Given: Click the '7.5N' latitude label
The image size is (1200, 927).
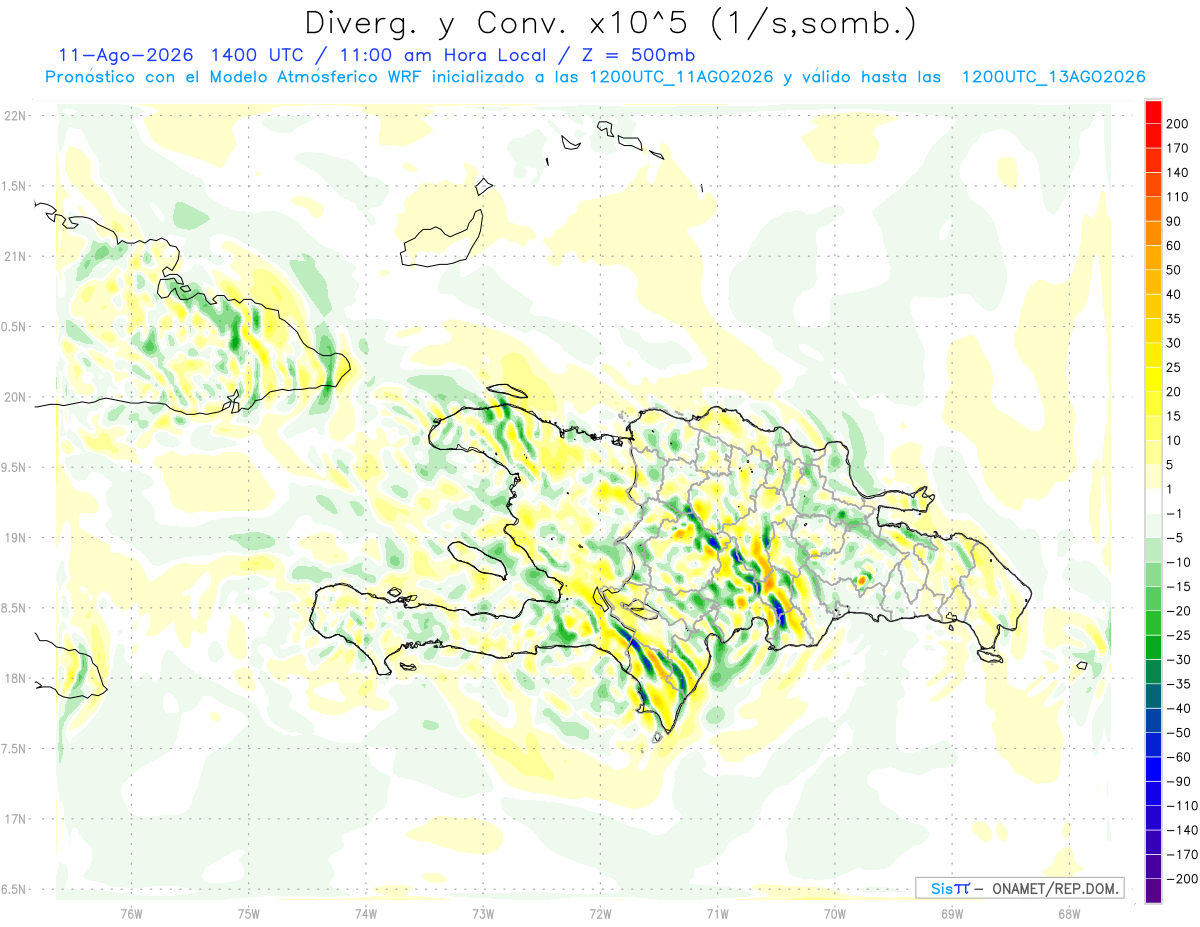Looking at the screenshot, I should [x=15, y=749].
